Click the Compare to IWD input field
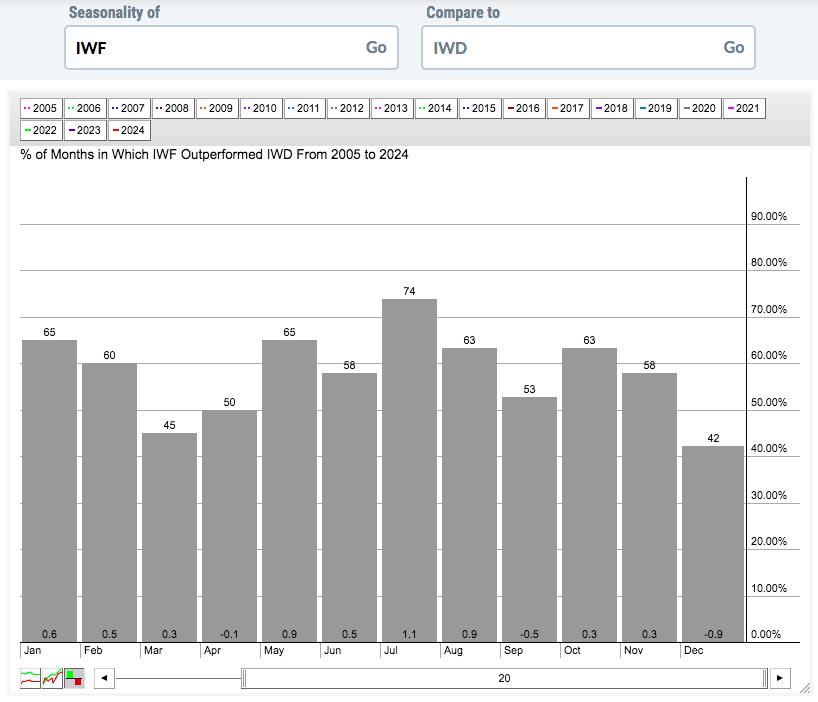This screenshot has width=818, height=702. tap(572, 47)
